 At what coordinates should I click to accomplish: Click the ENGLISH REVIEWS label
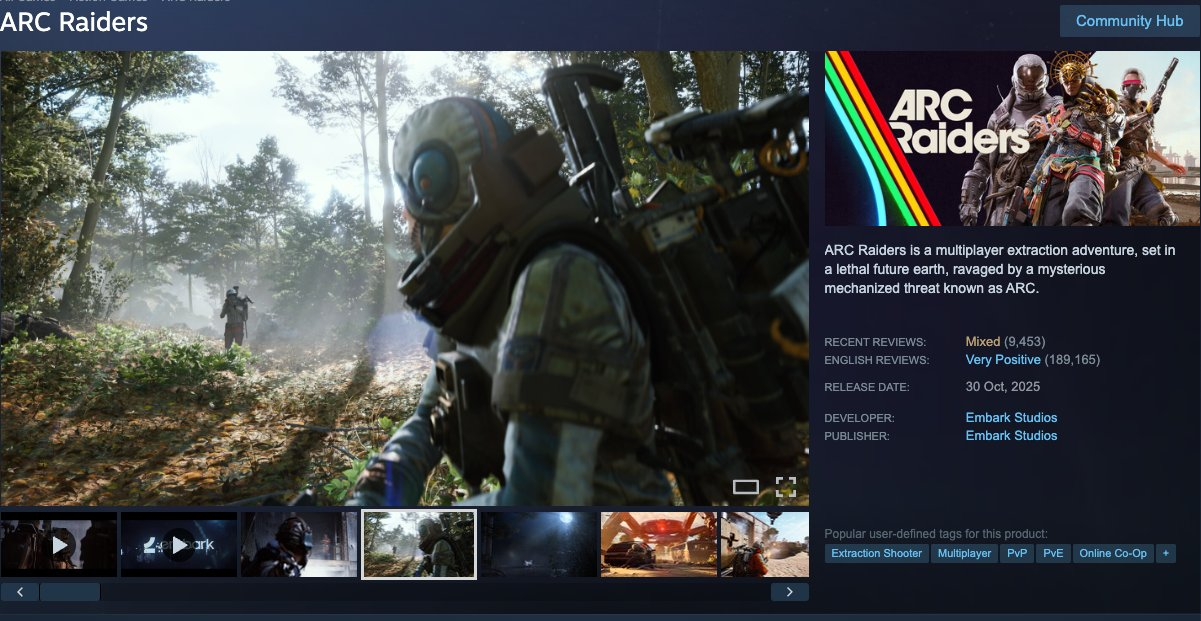[877, 360]
